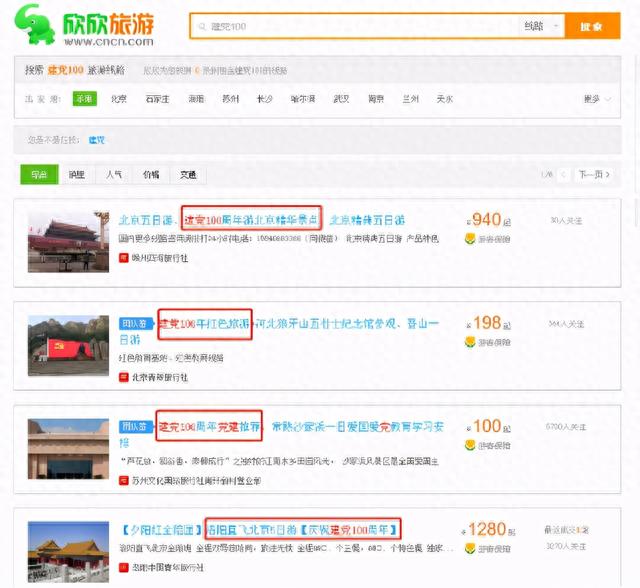Click the orange 搜索 search button
Screen dimensions: 640x588
click(x=592, y=27)
